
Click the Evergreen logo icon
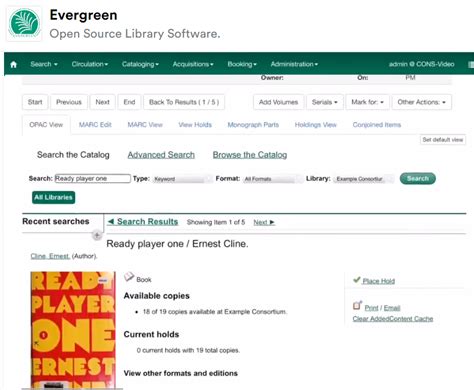[x=24, y=23]
